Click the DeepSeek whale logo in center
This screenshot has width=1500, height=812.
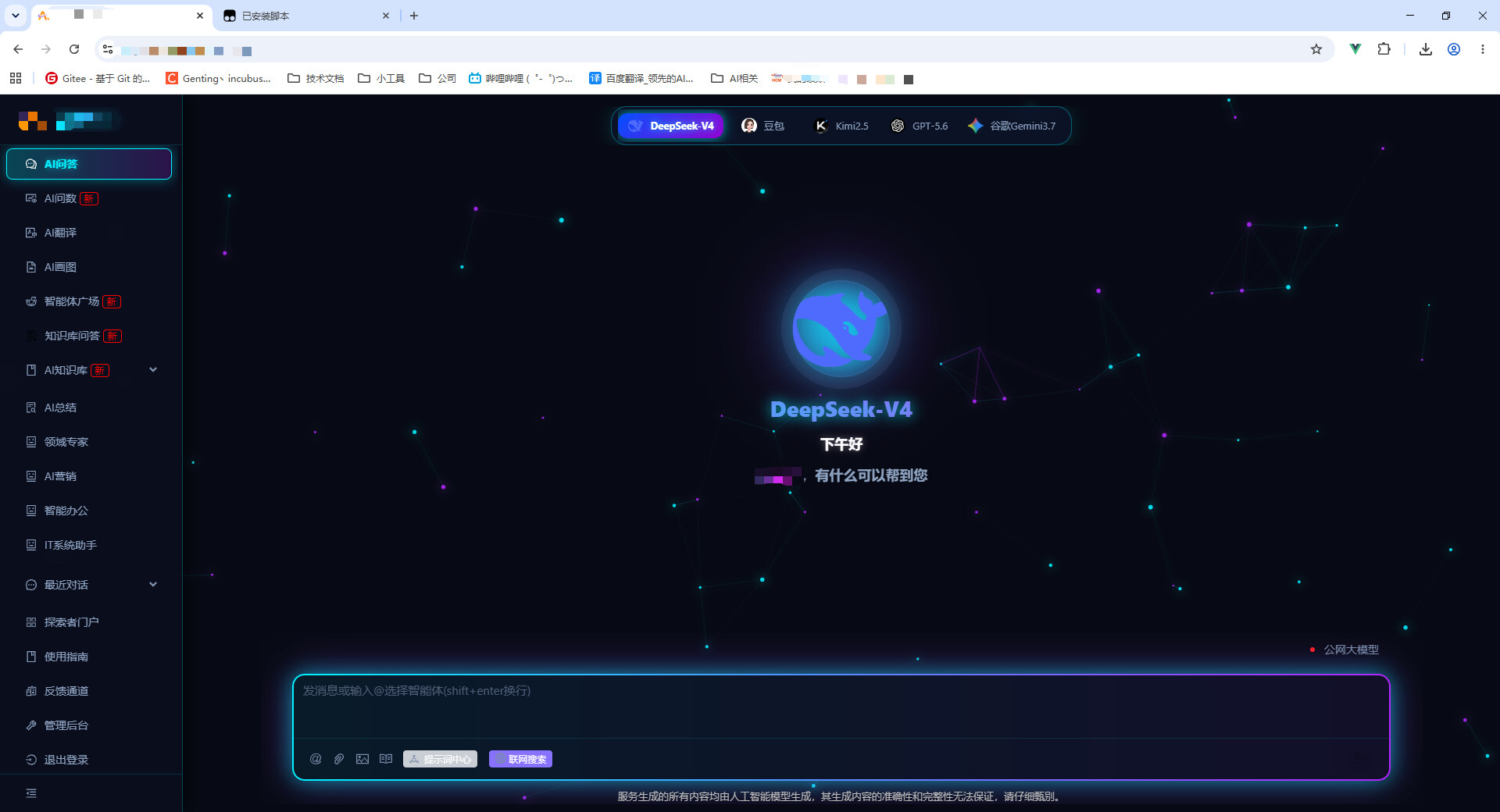click(x=841, y=329)
